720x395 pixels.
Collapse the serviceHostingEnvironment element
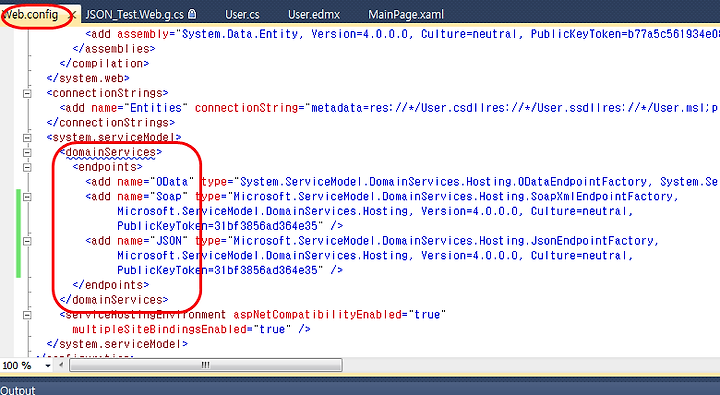tap(27, 315)
